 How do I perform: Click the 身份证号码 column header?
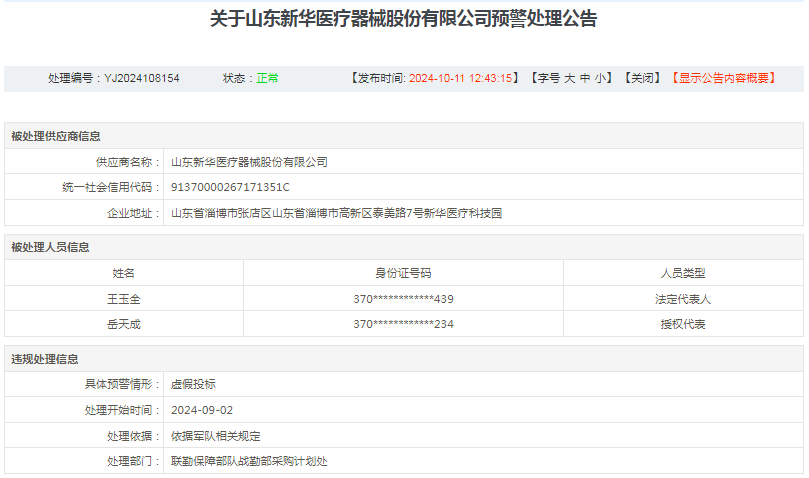coord(403,273)
